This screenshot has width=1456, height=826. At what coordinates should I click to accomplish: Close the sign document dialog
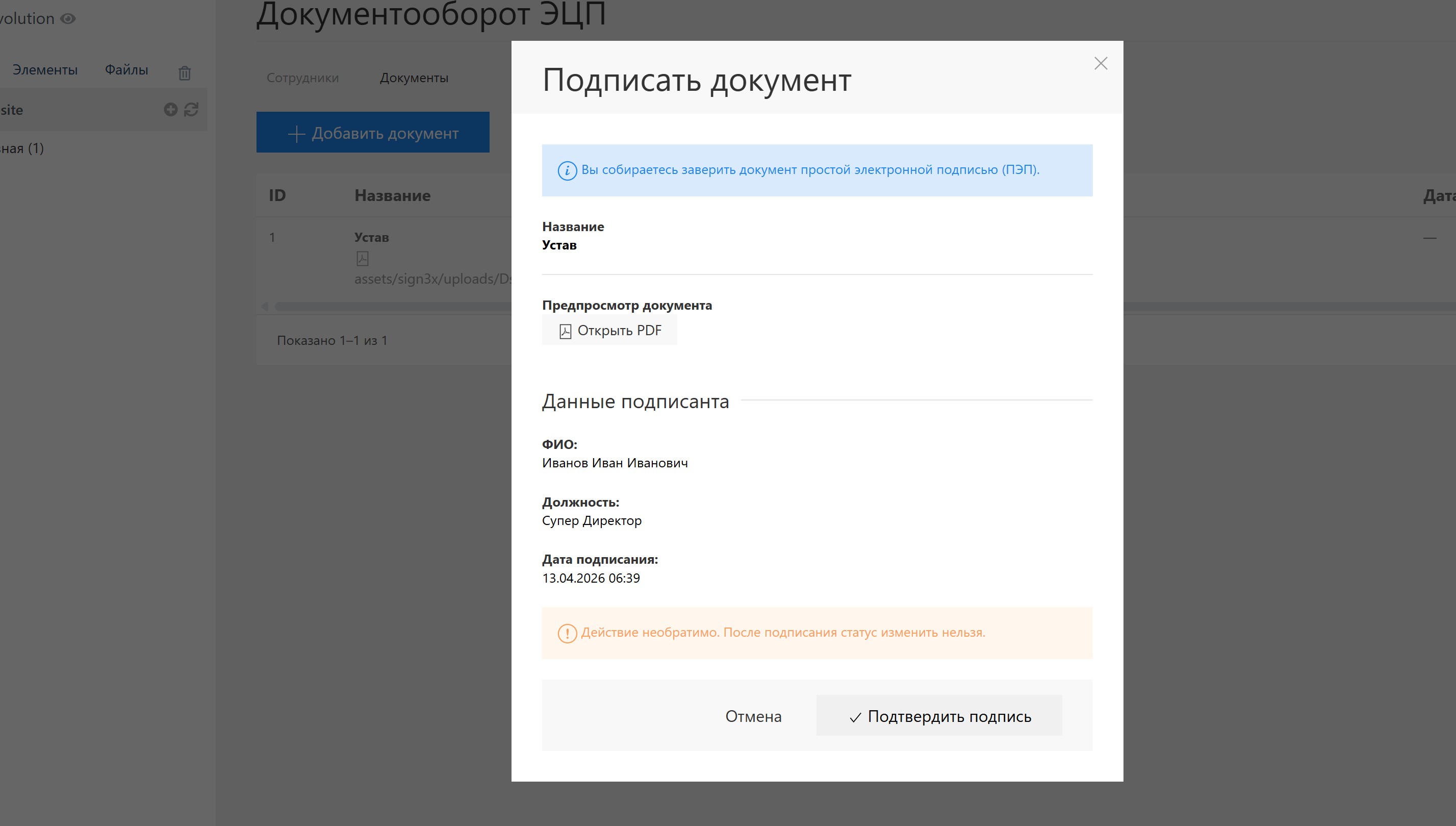tap(1101, 64)
